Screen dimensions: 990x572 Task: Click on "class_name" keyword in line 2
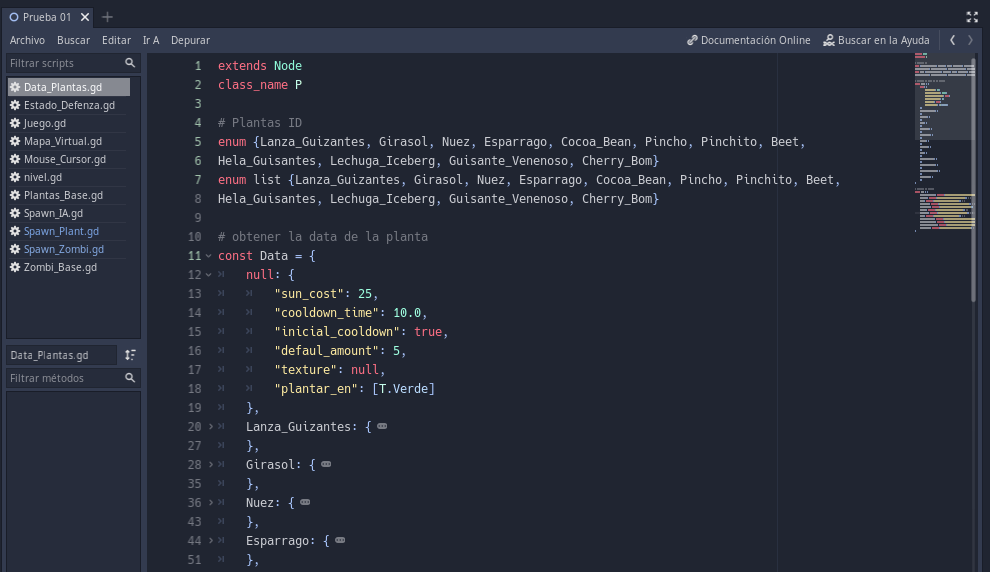point(253,85)
